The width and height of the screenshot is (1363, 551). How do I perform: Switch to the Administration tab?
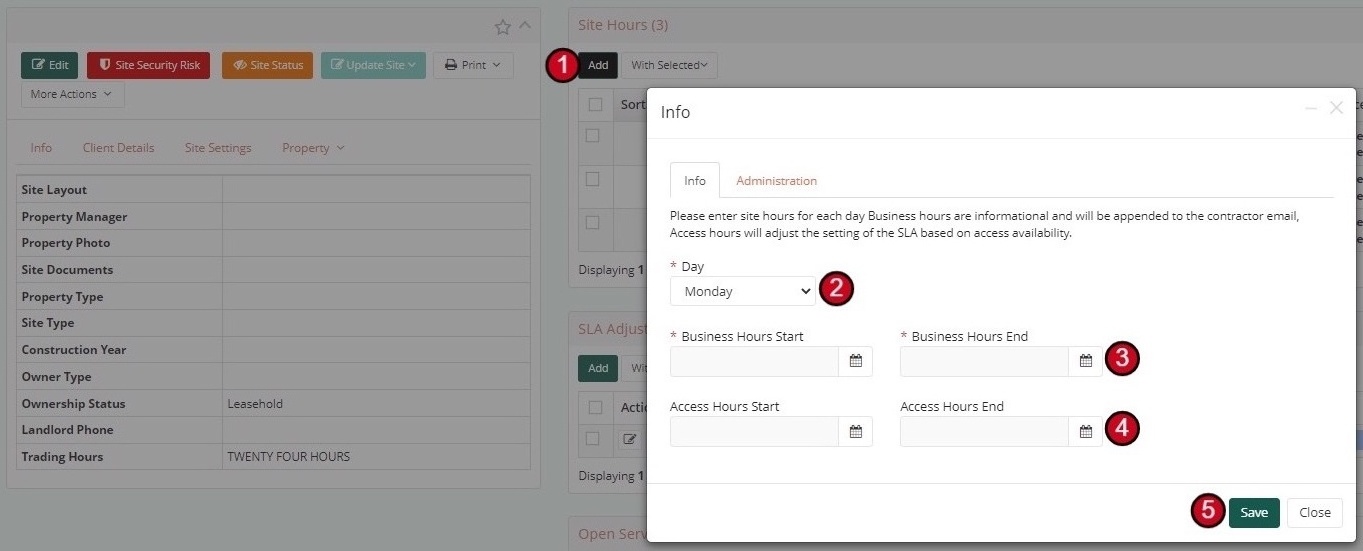[777, 180]
